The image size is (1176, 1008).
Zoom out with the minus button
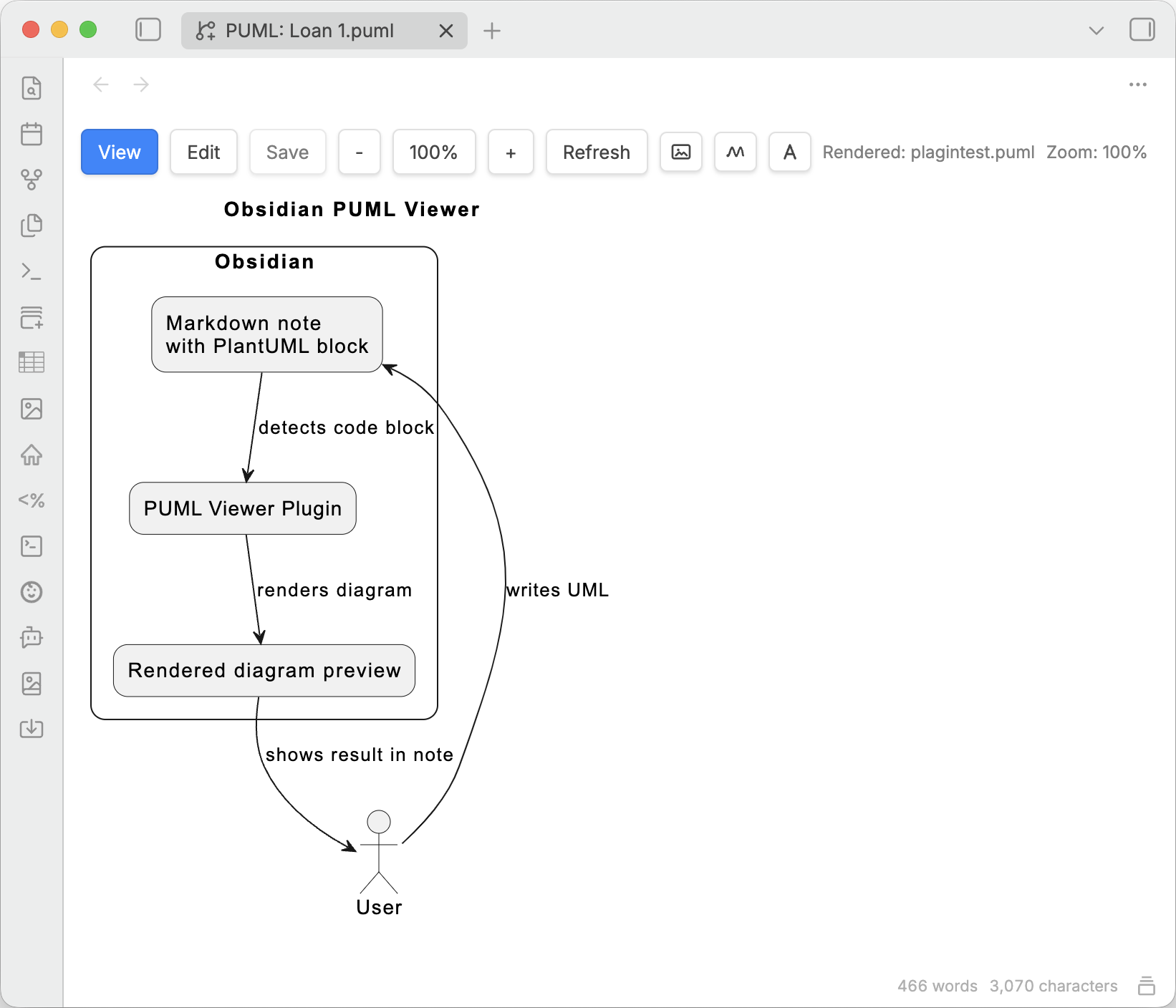(360, 152)
